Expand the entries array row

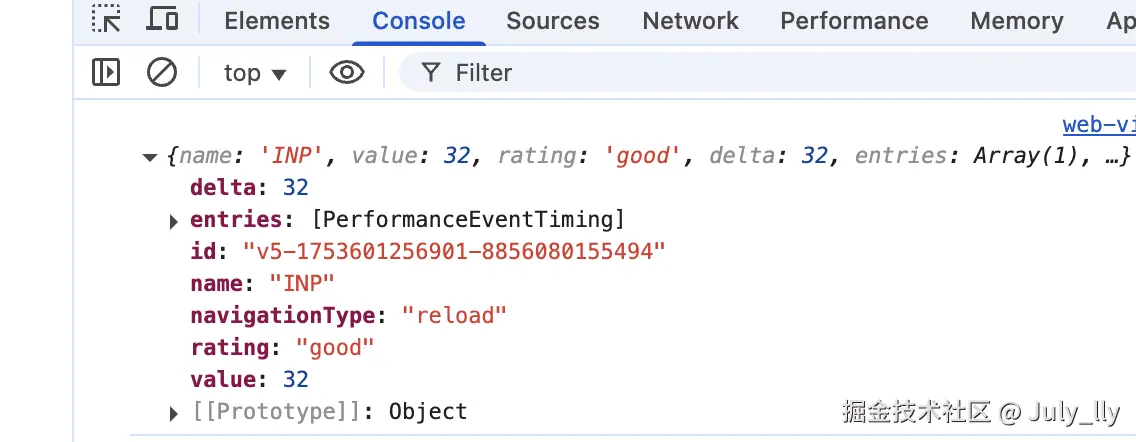(174, 220)
